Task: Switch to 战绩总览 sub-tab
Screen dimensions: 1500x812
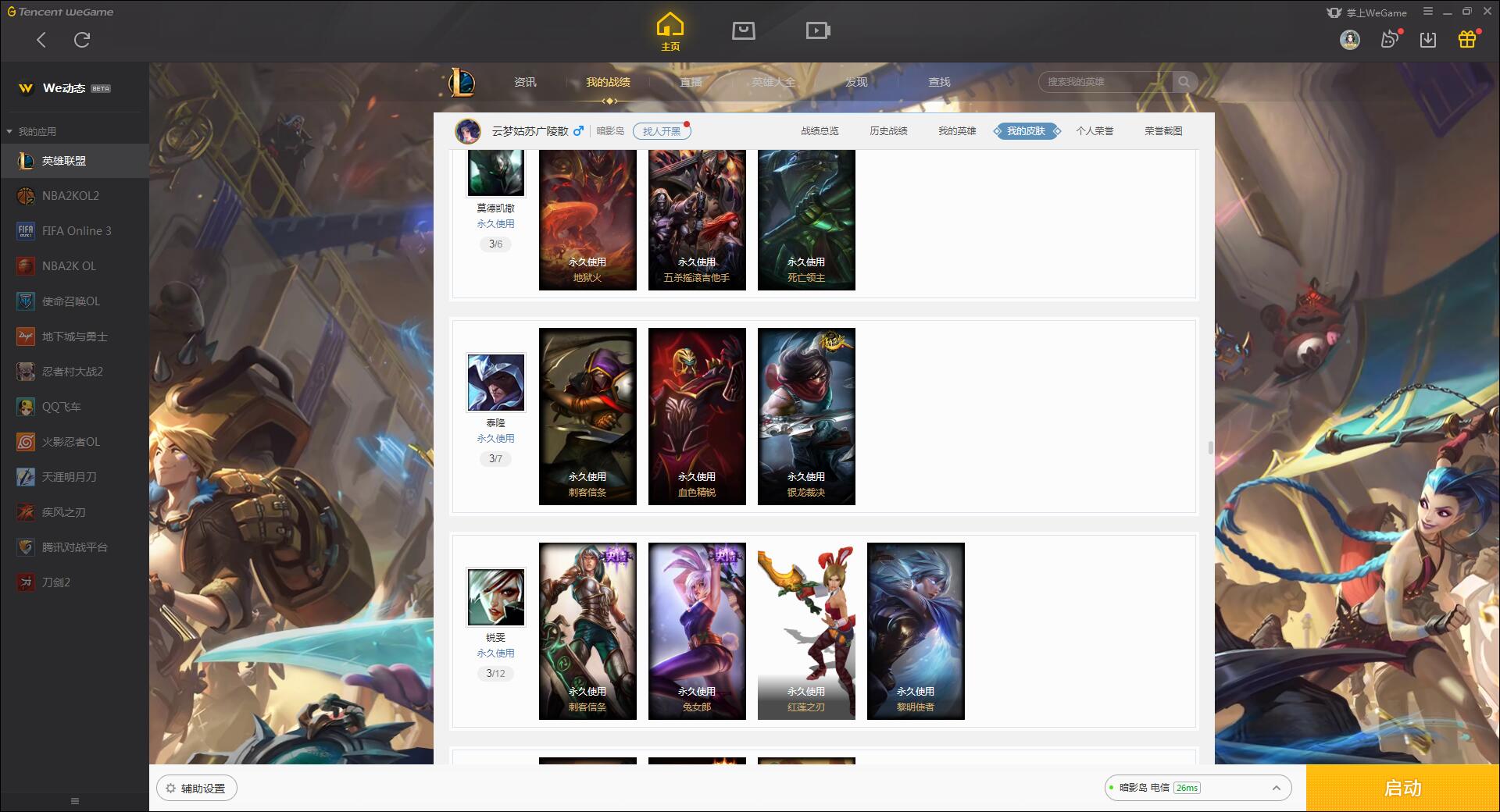Action: point(820,131)
